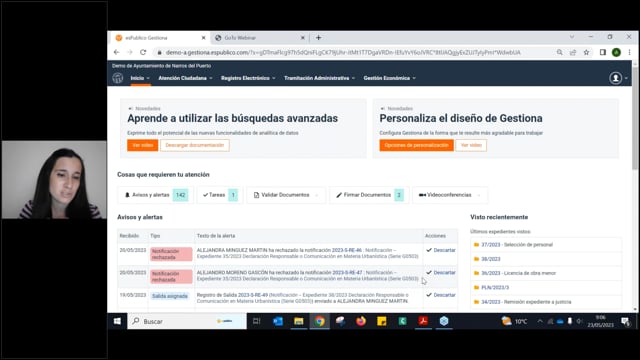Select the esPublico Gestiona tab

tap(160, 38)
